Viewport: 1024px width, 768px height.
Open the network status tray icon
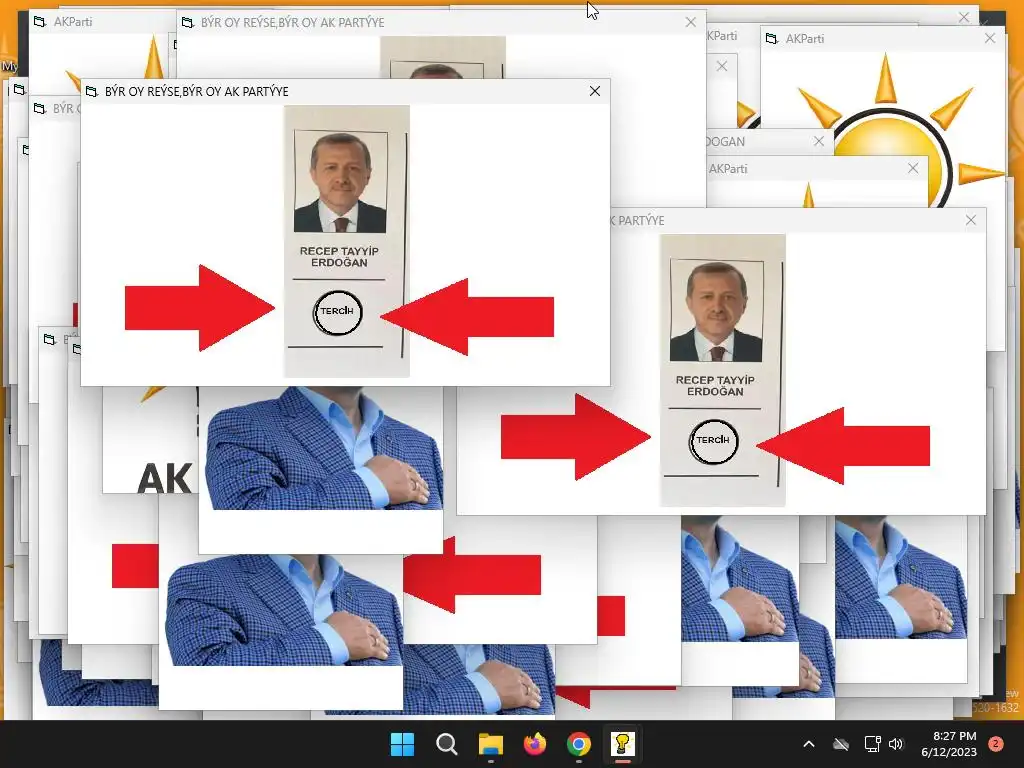pyautogui.click(x=872, y=744)
